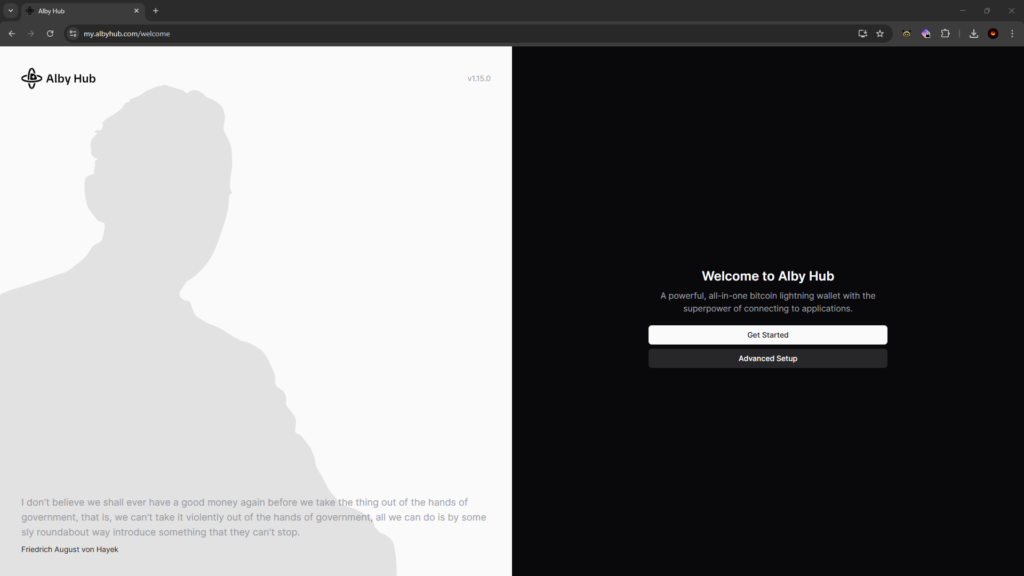Close the Alby Hub tab
The width and height of the screenshot is (1024, 576).
(136, 10)
